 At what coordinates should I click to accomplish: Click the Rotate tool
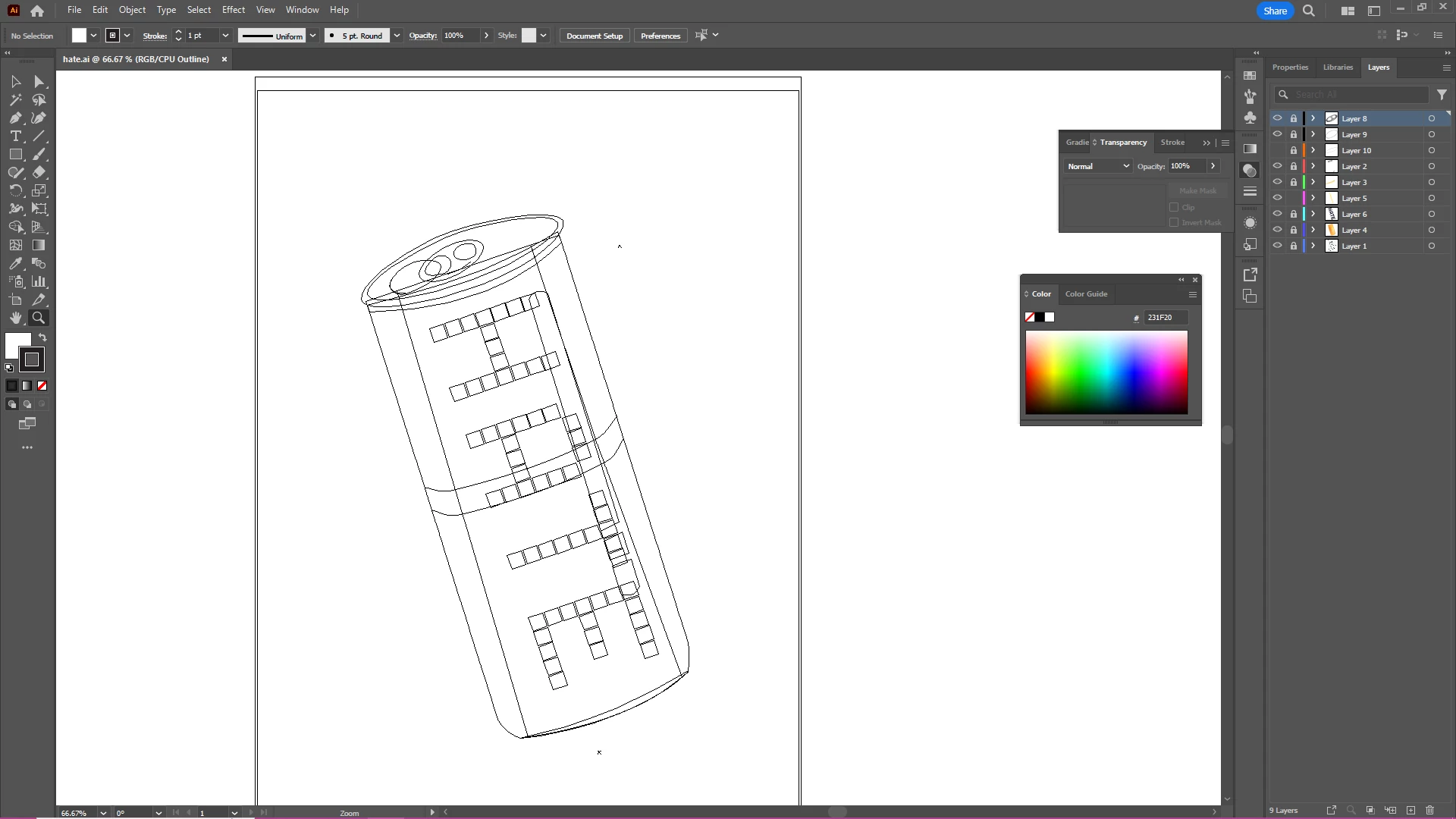click(15, 191)
